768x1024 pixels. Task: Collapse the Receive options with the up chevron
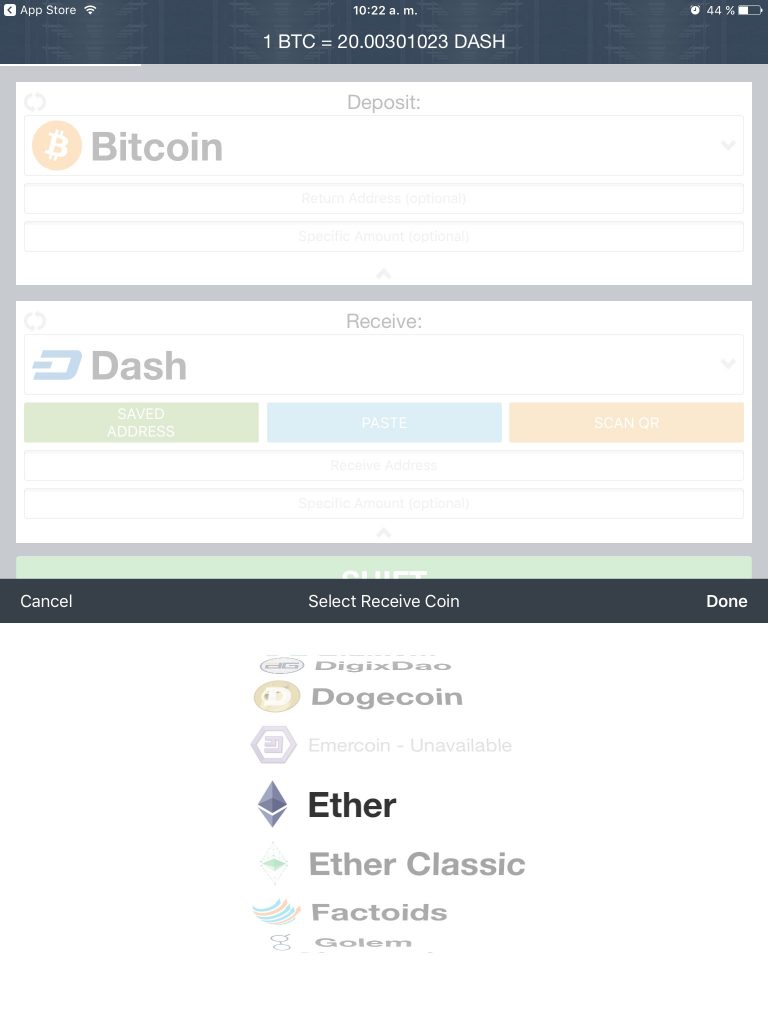click(384, 533)
